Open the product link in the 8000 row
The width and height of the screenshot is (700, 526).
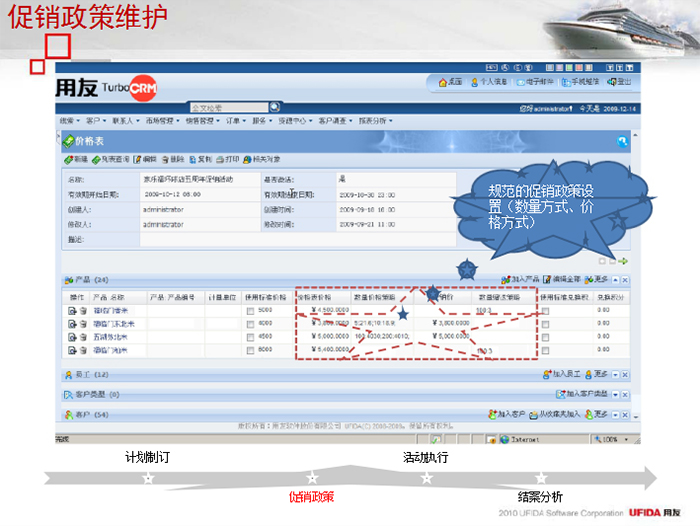point(110,351)
